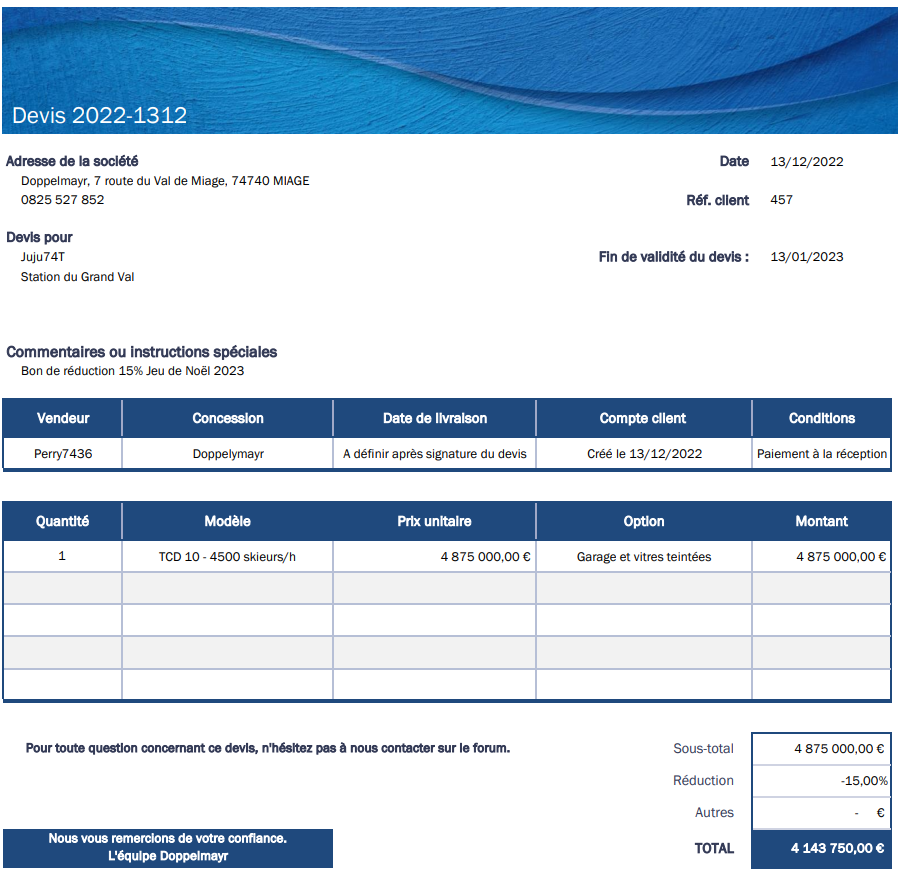Click the "Station du Grand Val" line

pyautogui.click(x=77, y=277)
